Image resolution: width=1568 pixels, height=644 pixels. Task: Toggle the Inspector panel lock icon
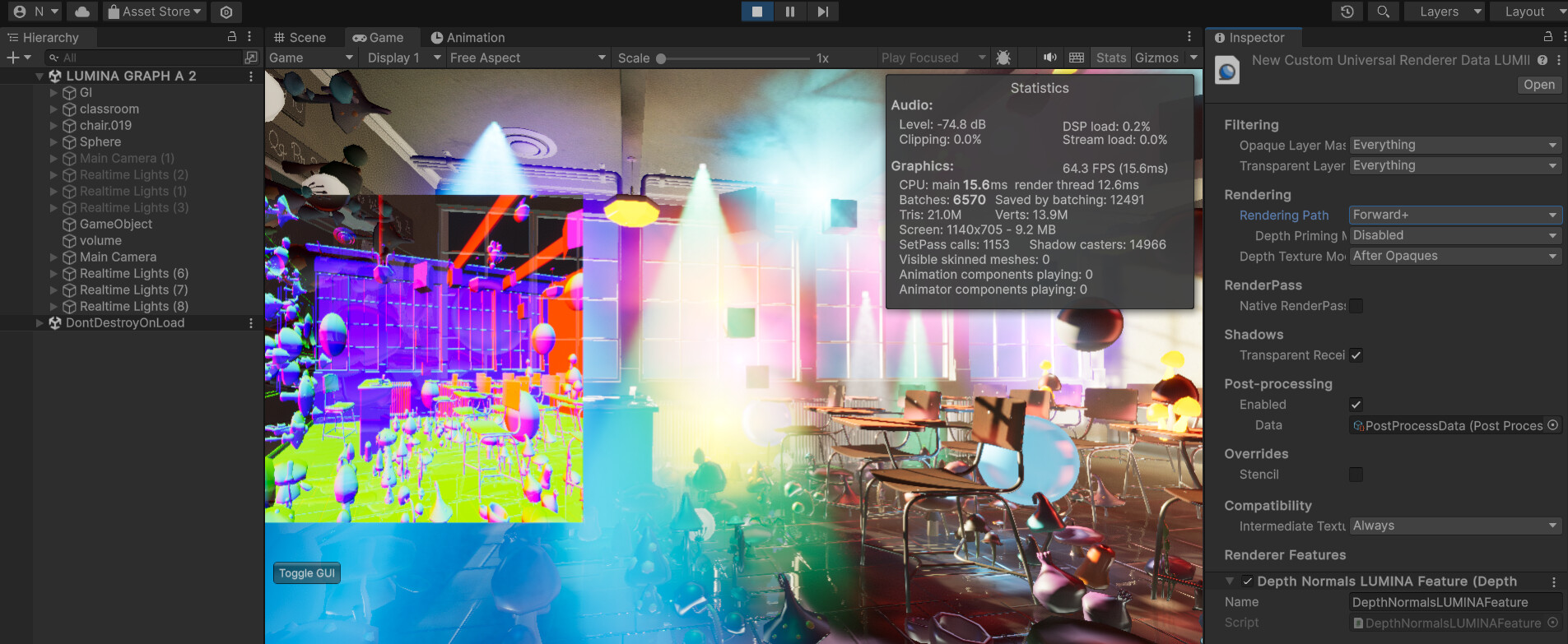point(1548,37)
